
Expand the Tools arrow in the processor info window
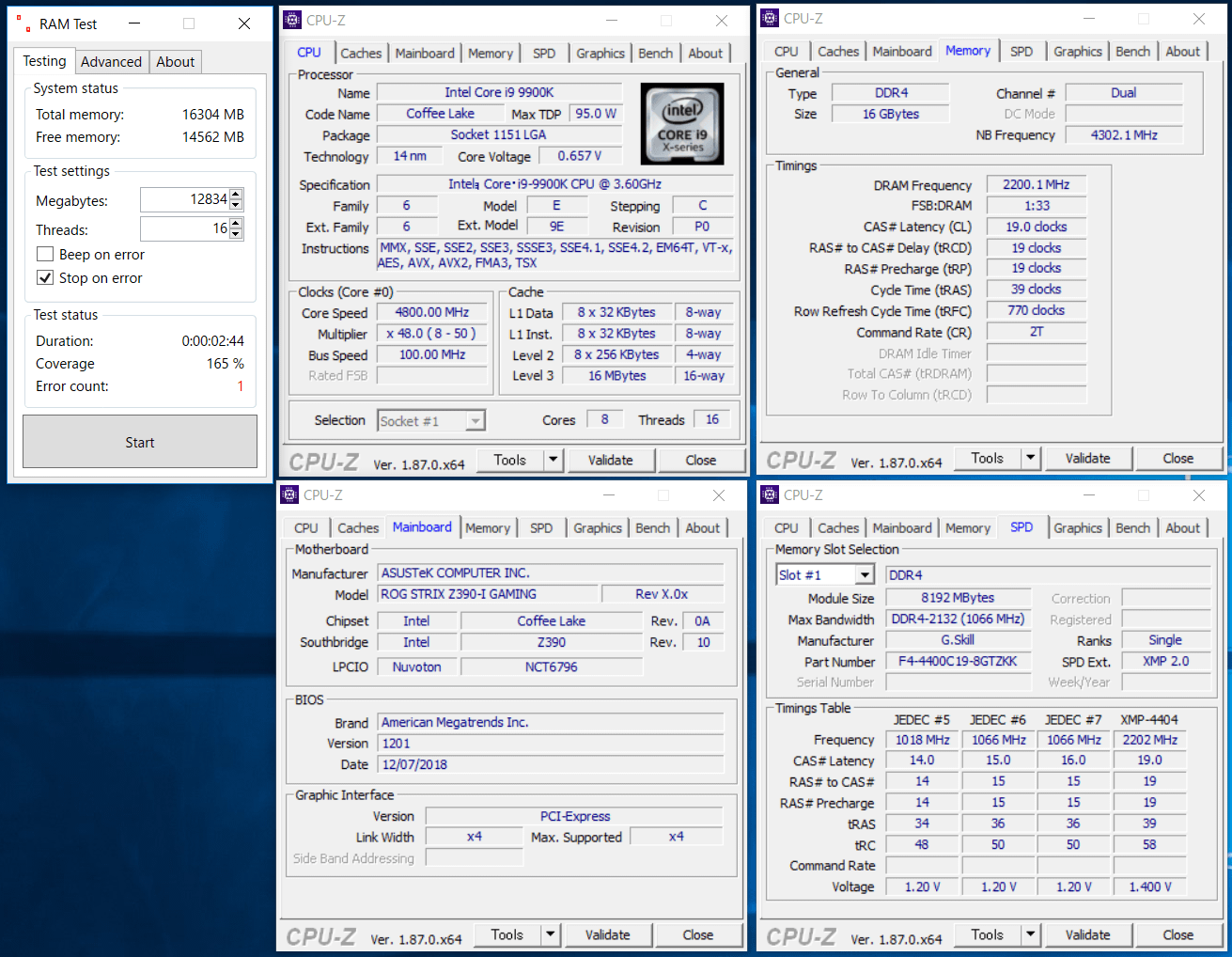point(554,460)
